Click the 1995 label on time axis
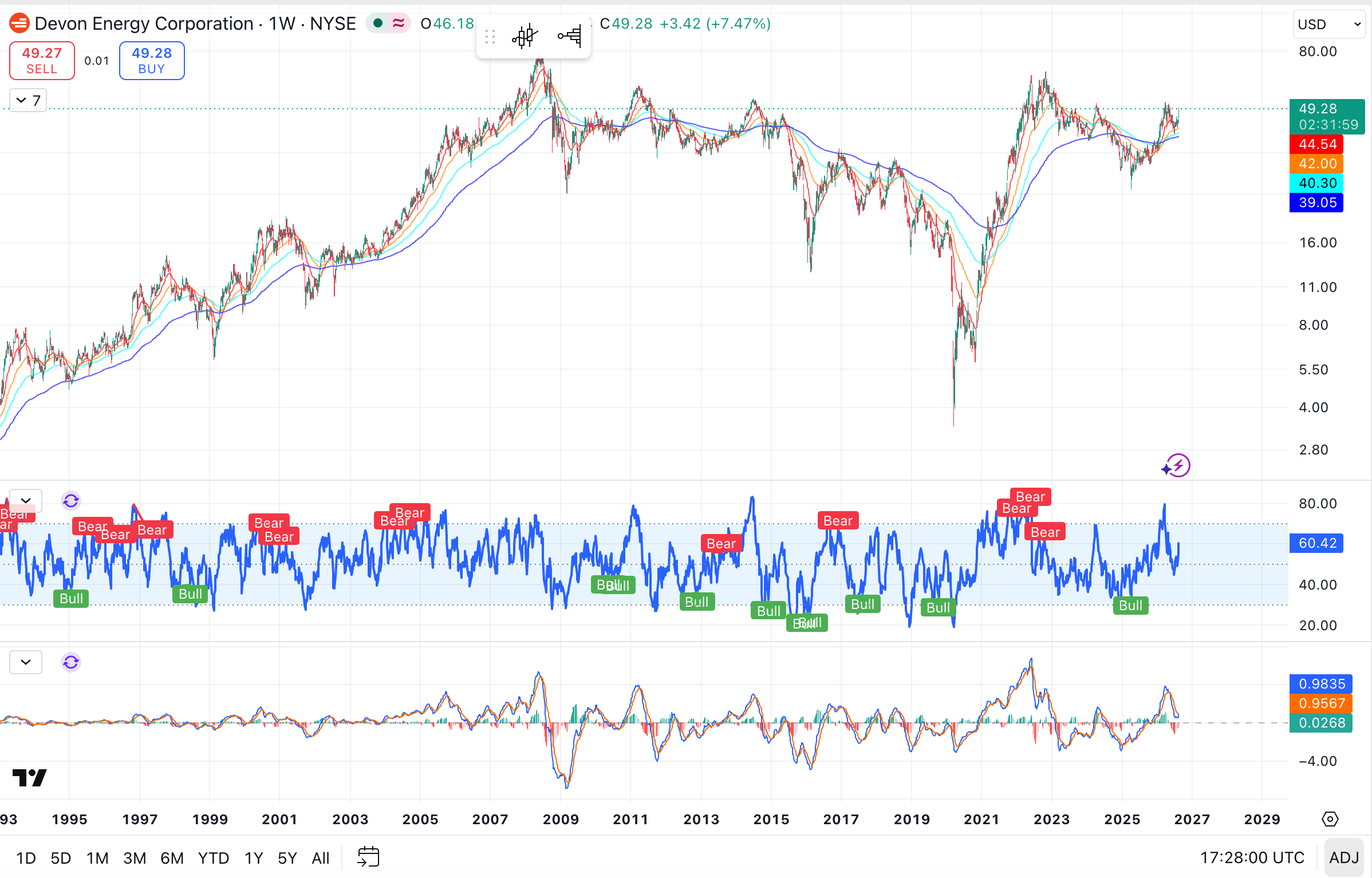The width and height of the screenshot is (1372, 878). pos(70,820)
